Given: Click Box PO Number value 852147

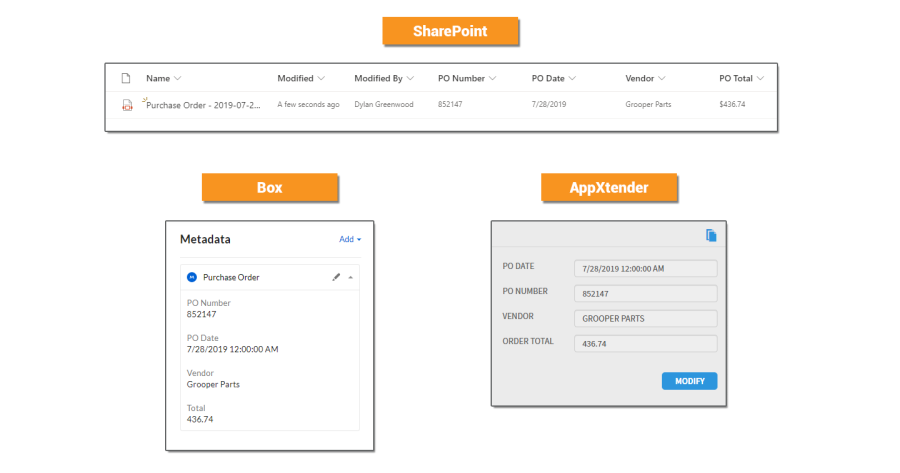Looking at the screenshot, I should [201, 315].
